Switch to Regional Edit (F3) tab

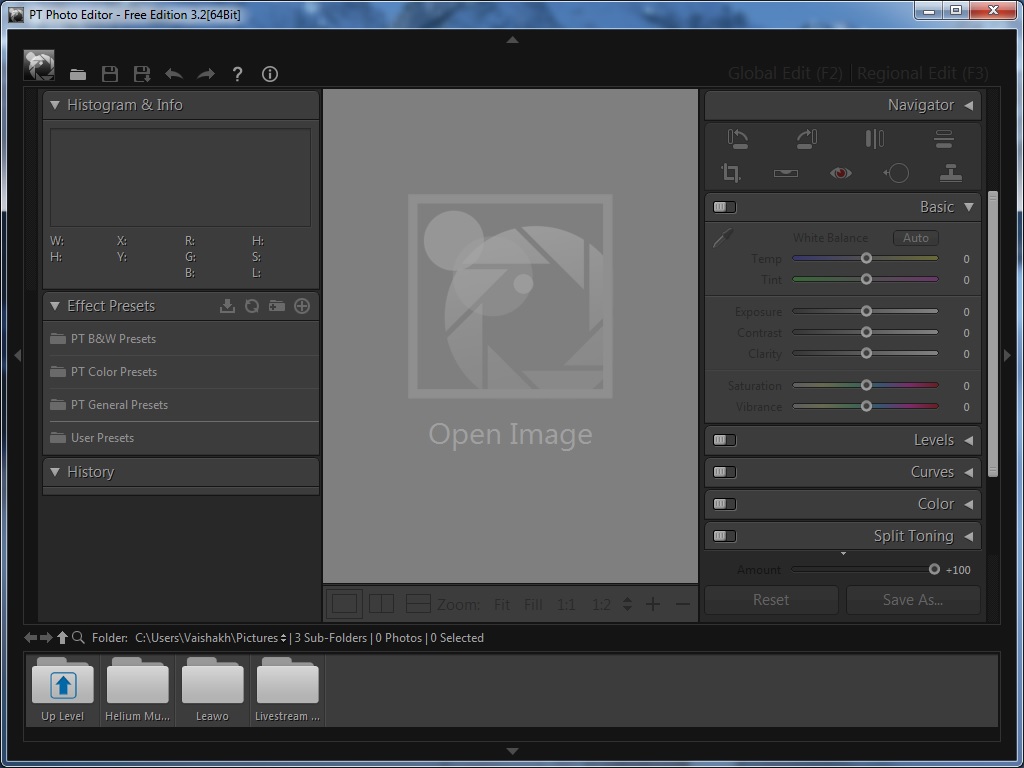923,73
